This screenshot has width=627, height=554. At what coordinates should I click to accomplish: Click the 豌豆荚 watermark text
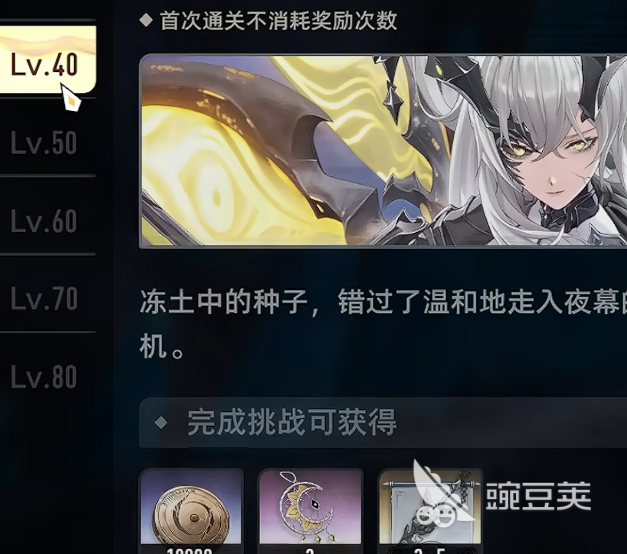click(x=538, y=496)
